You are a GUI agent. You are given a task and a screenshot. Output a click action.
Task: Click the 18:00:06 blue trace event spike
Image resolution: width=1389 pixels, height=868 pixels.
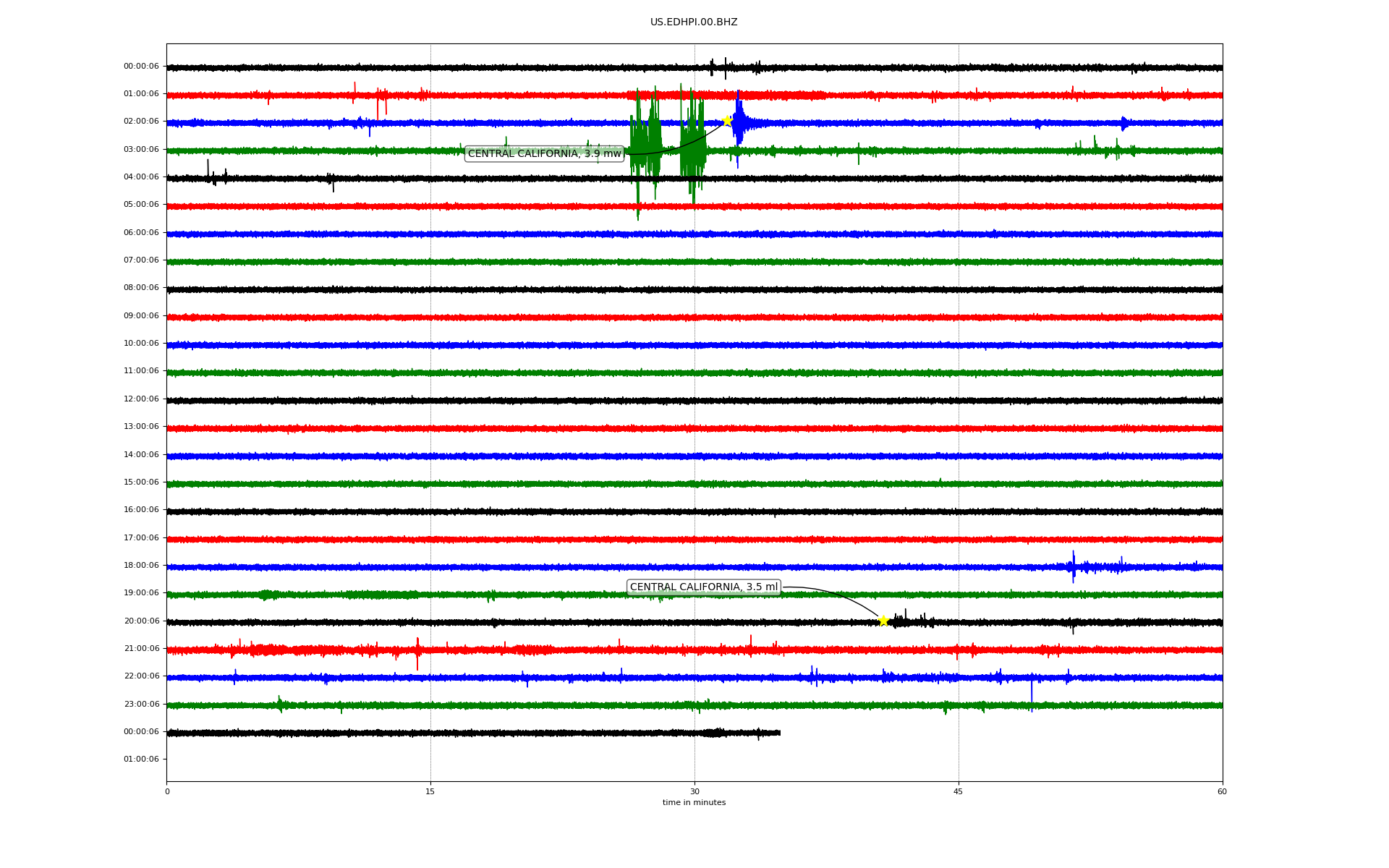1074,566
